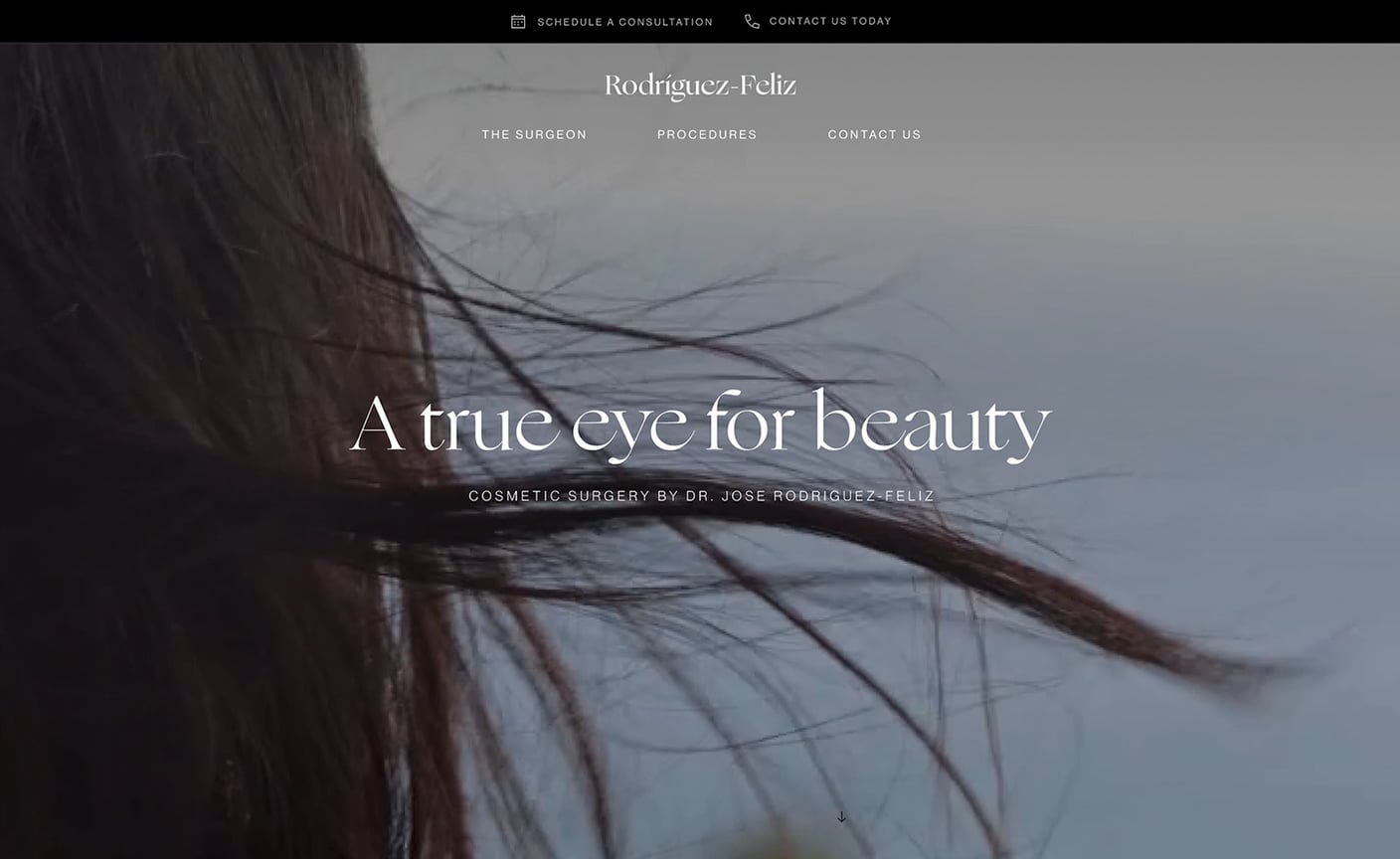The height and width of the screenshot is (859, 1400).
Task: Click the Rodríguez-Feliz logo
Action: point(700,86)
